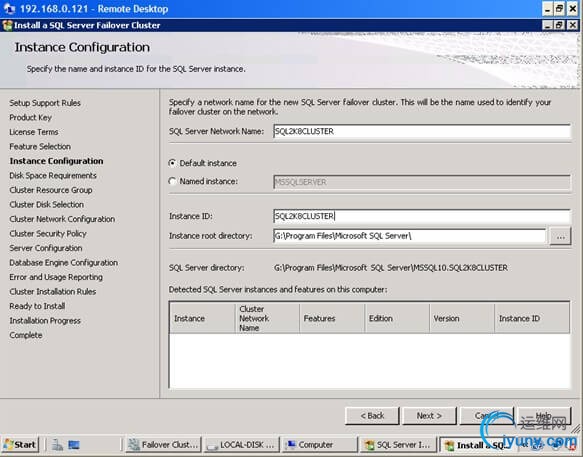This screenshot has width=583, height=457.
Task: Click the Instance column header
Action: pyautogui.click(x=203, y=318)
